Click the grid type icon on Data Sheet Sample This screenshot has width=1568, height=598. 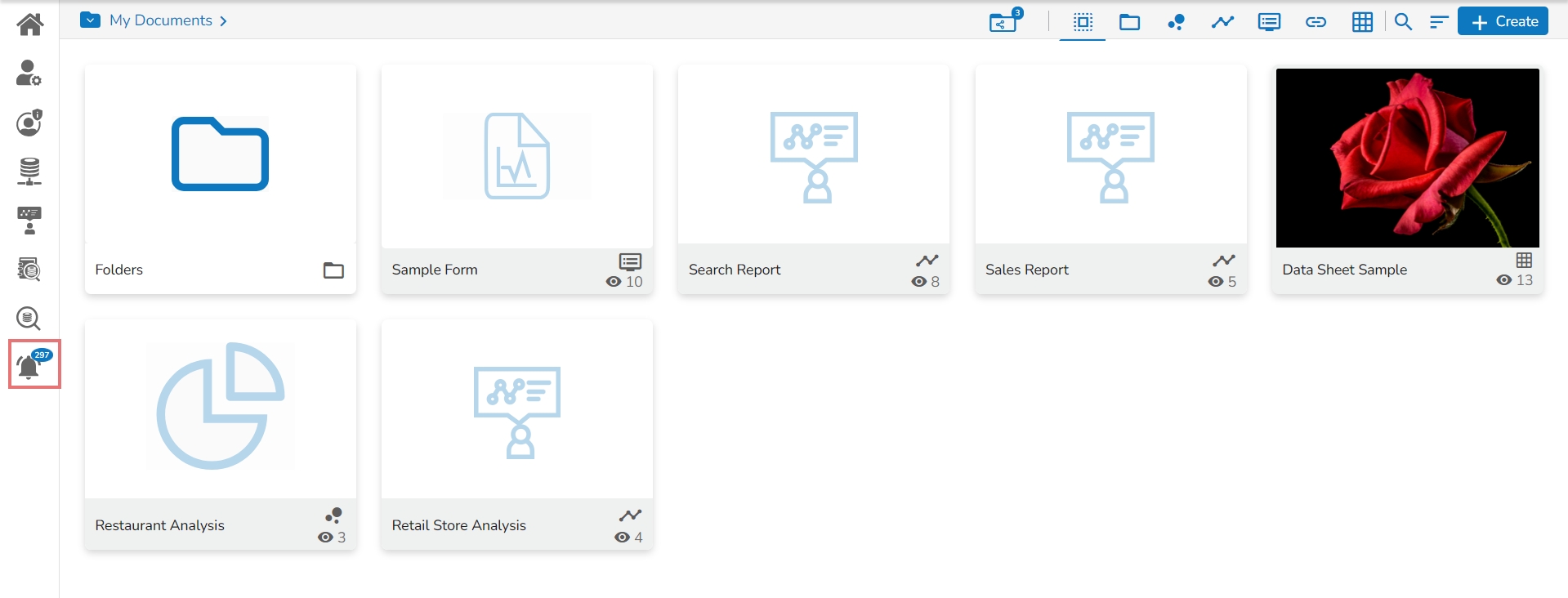[1524, 260]
